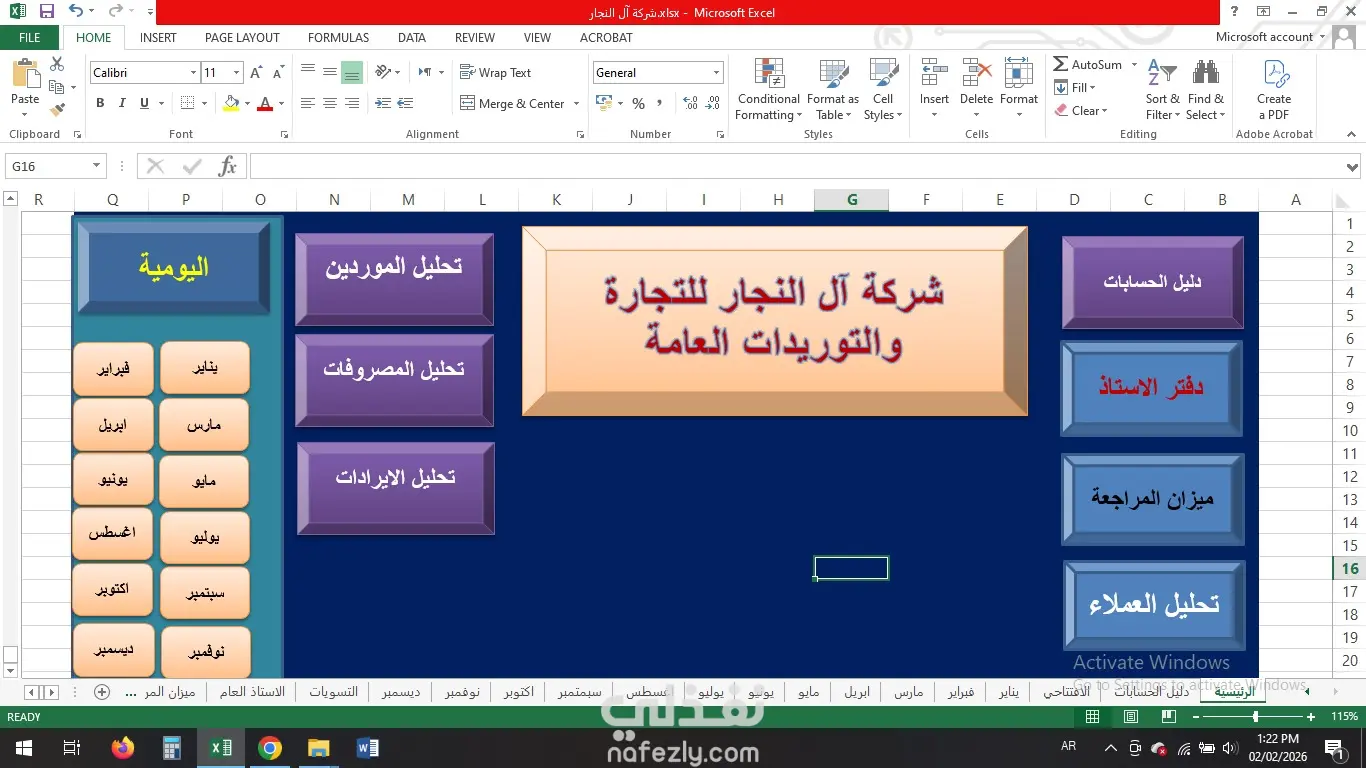Toggle Bold formatting

100,103
